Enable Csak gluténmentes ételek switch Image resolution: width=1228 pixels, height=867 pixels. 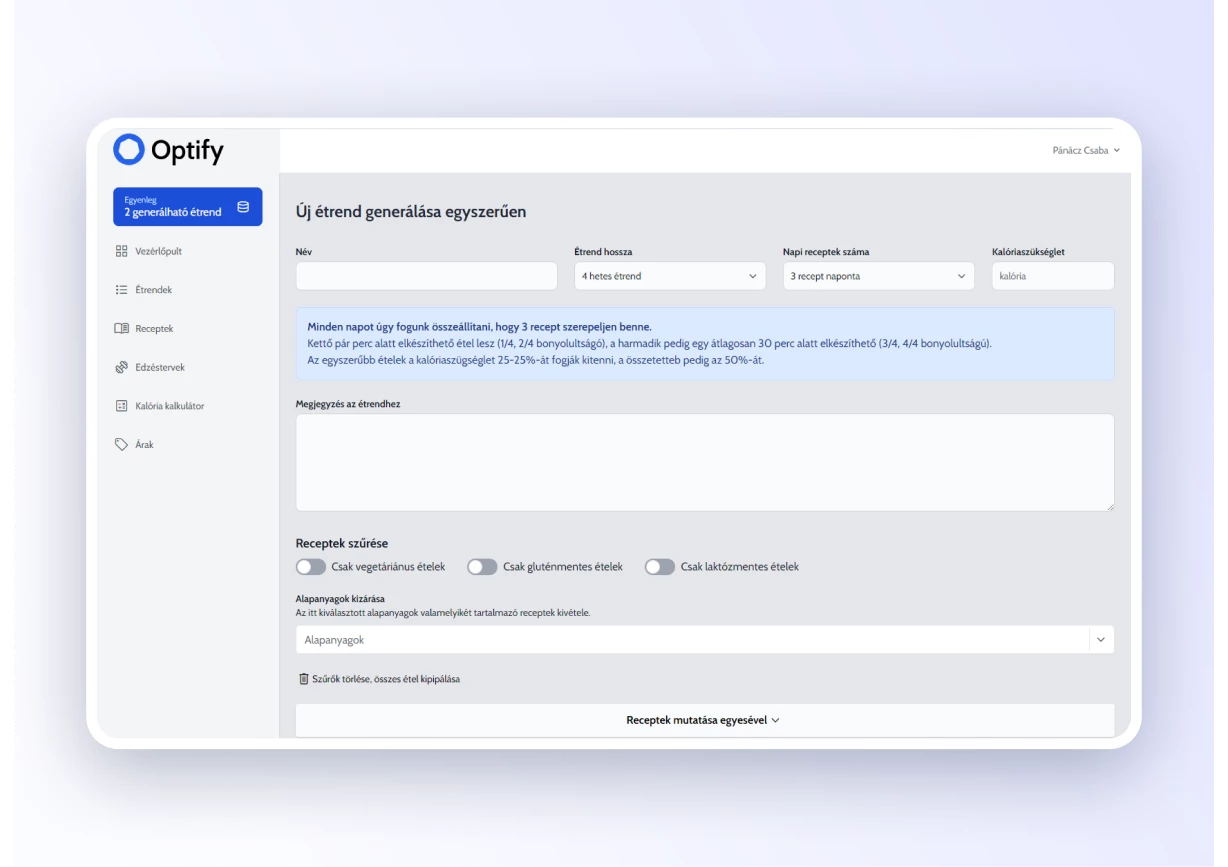pos(482,567)
